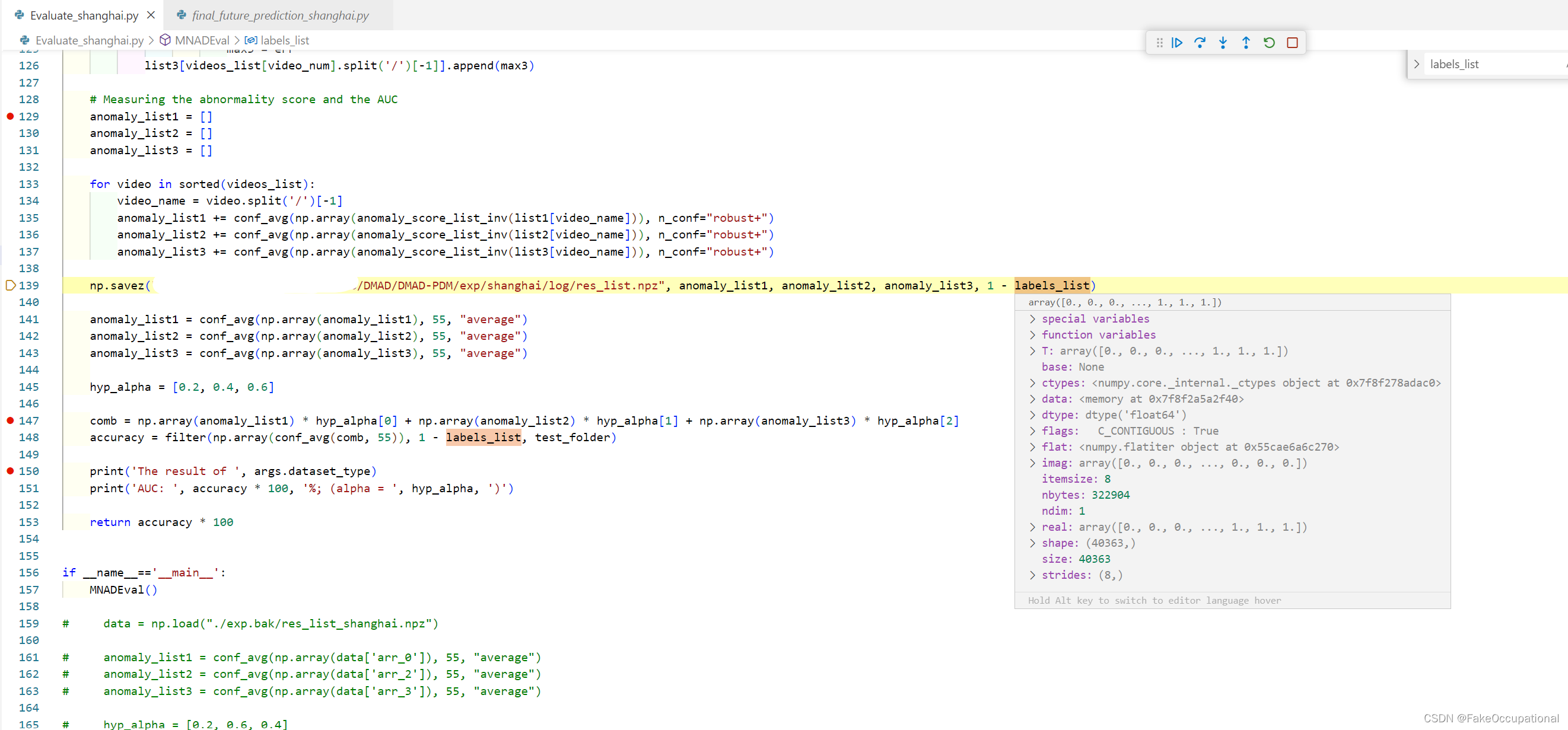Screen dimensions: 1568x730
Task: Click the 'for video in sorted' line
Action: pyautogui.click(x=202, y=184)
